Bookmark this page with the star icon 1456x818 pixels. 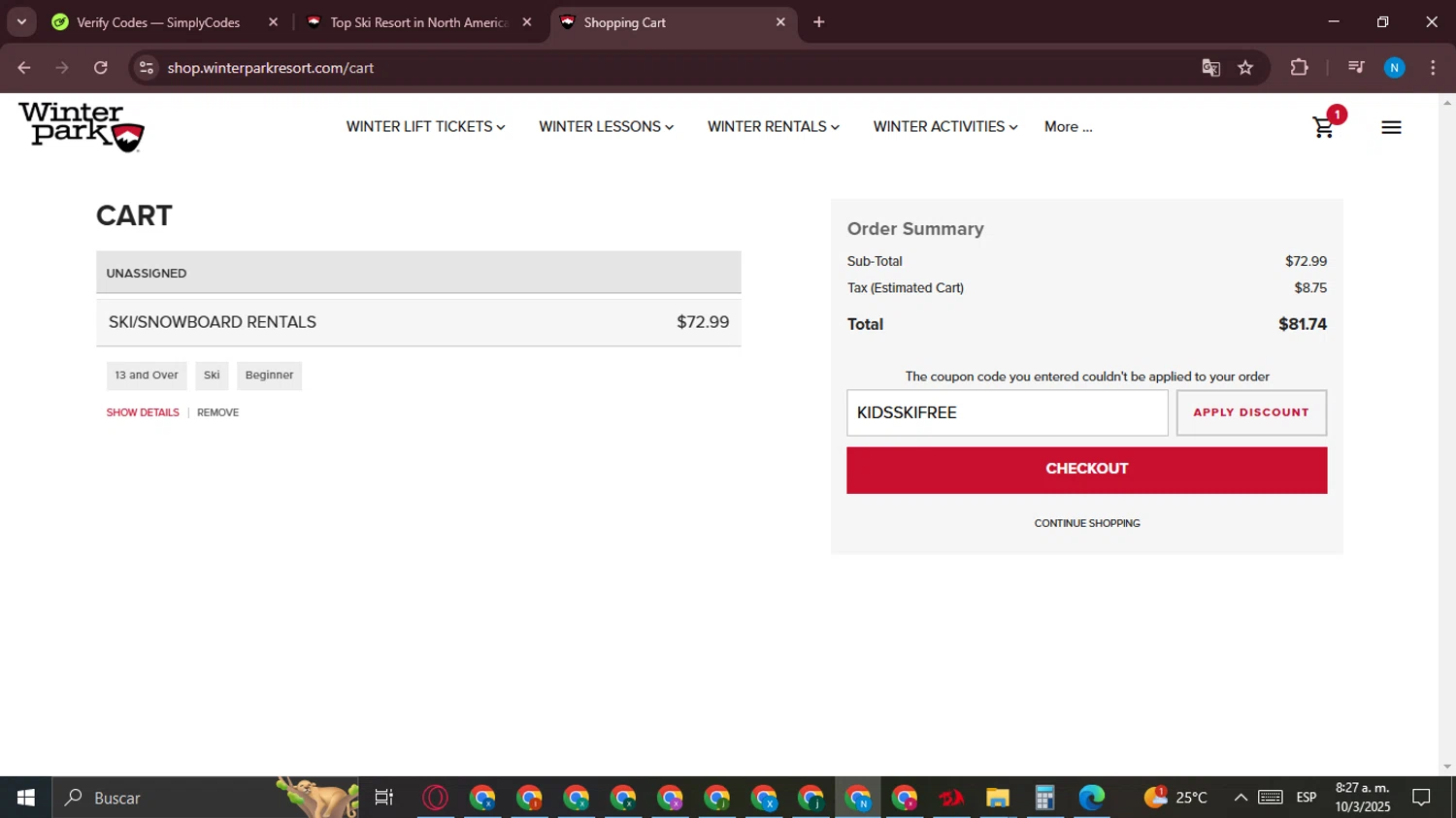pos(1245,68)
